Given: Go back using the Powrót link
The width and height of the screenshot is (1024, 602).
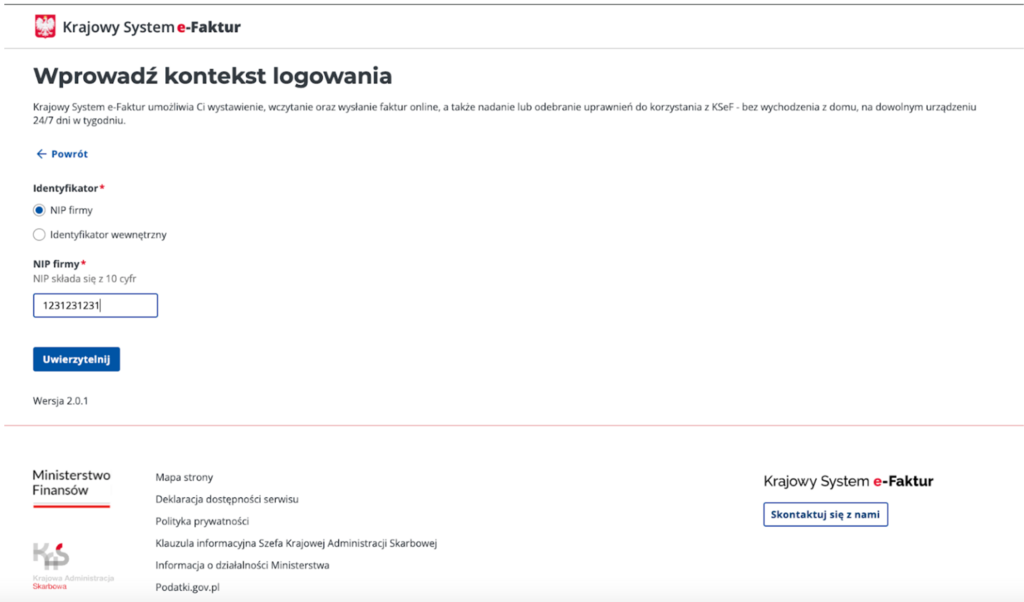Looking at the screenshot, I should pyautogui.click(x=69, y=154).
